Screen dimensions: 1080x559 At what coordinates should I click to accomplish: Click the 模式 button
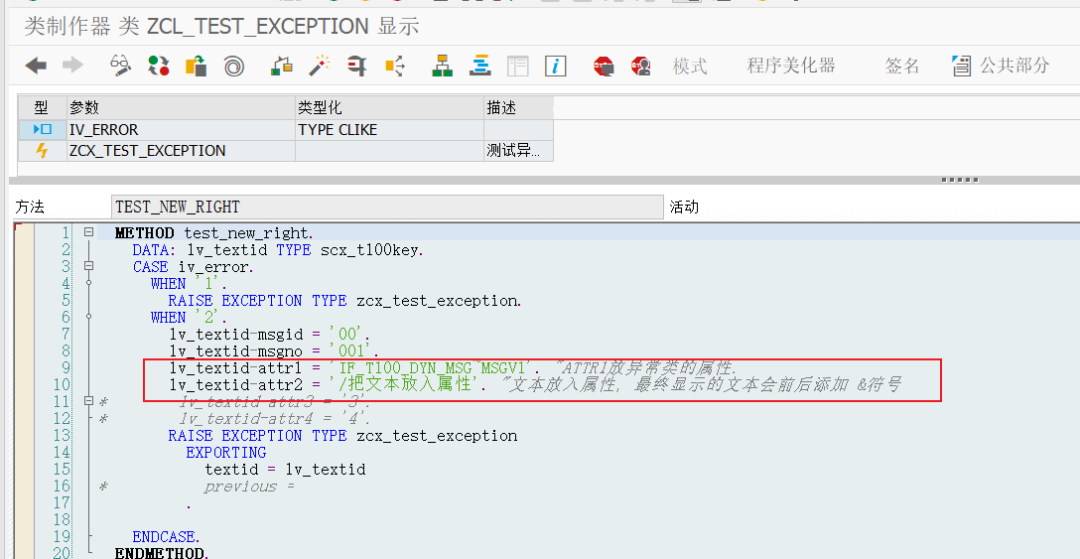pos(690,66)
